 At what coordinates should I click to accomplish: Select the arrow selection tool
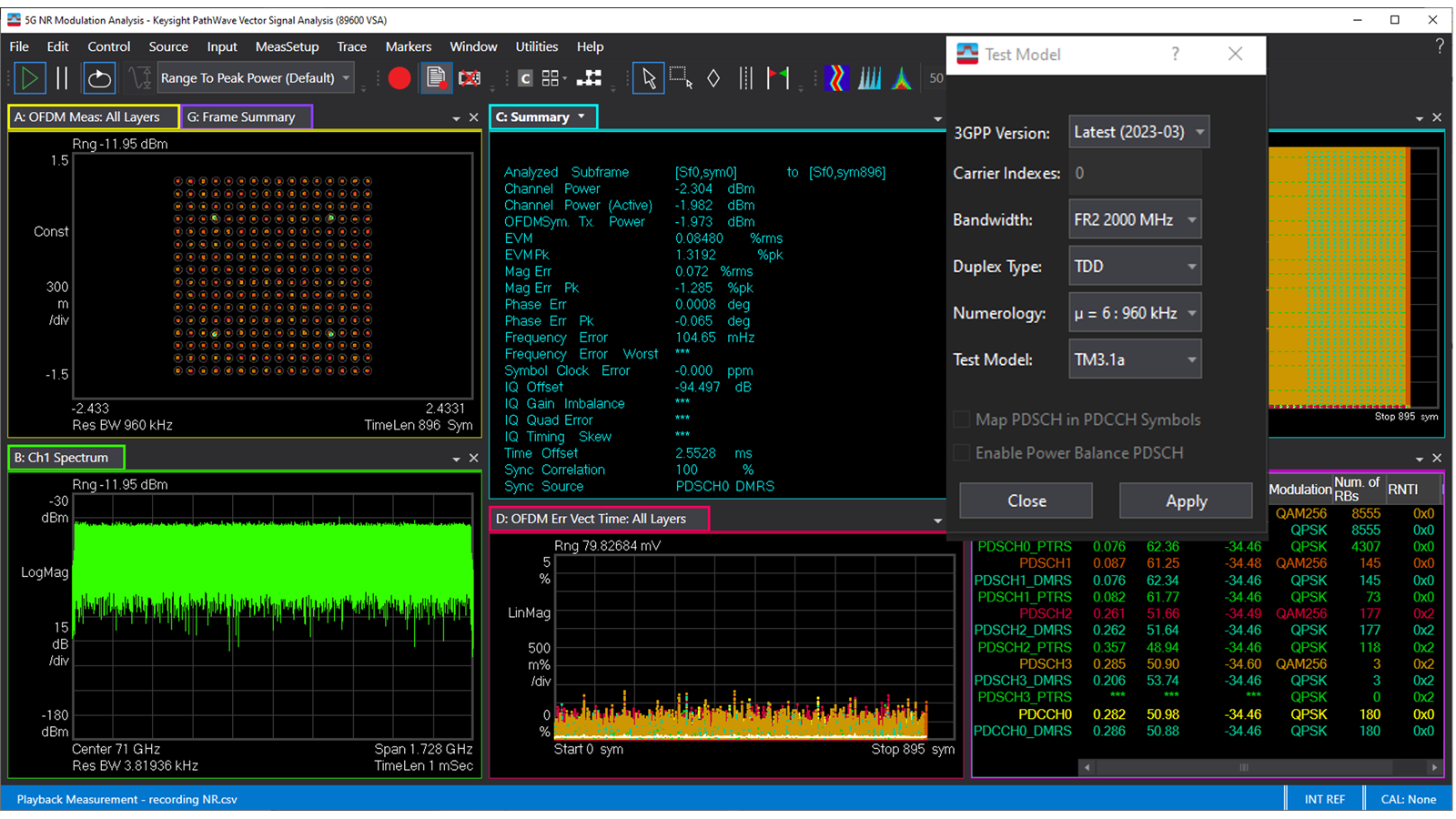tap(649, 78)
